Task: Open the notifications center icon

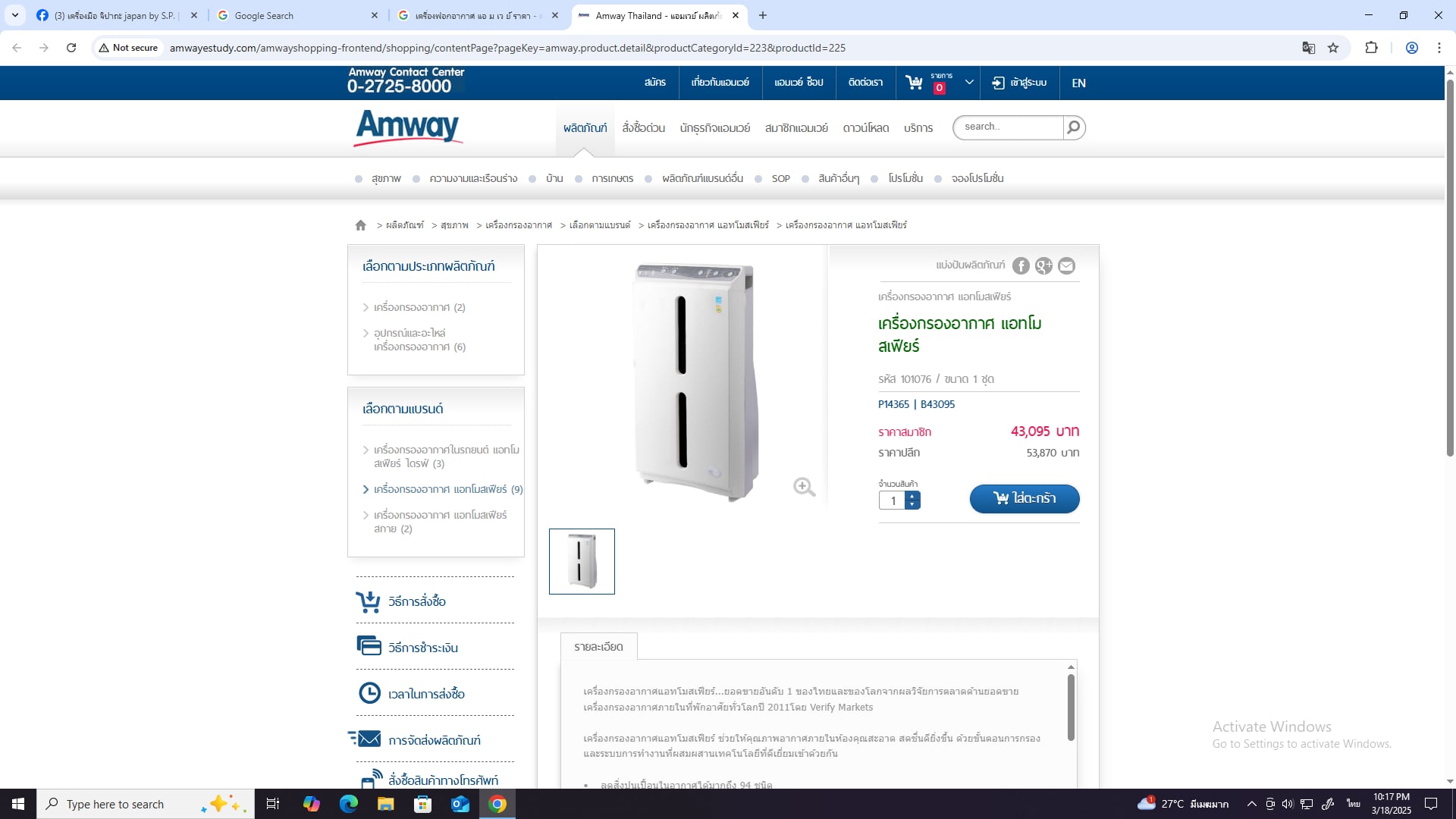Action: click(1431, 804)
